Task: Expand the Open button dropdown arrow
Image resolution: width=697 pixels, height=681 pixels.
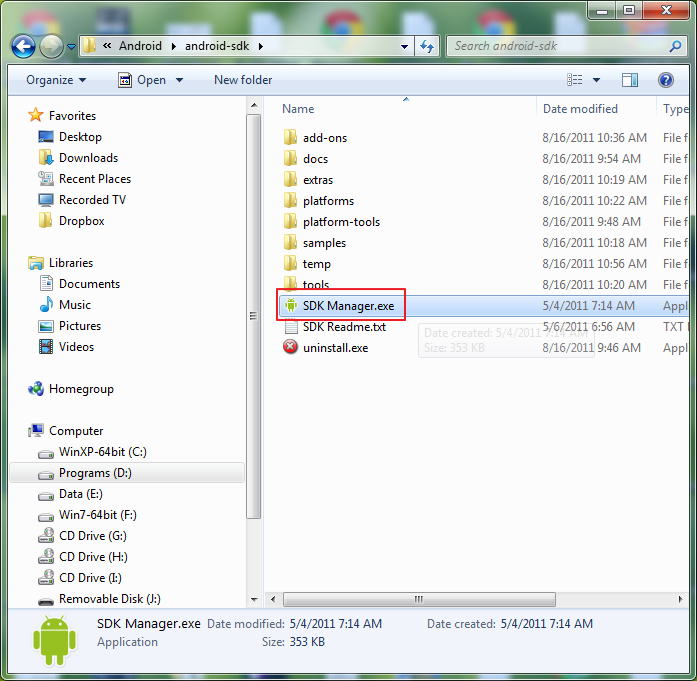Action: 179,80
